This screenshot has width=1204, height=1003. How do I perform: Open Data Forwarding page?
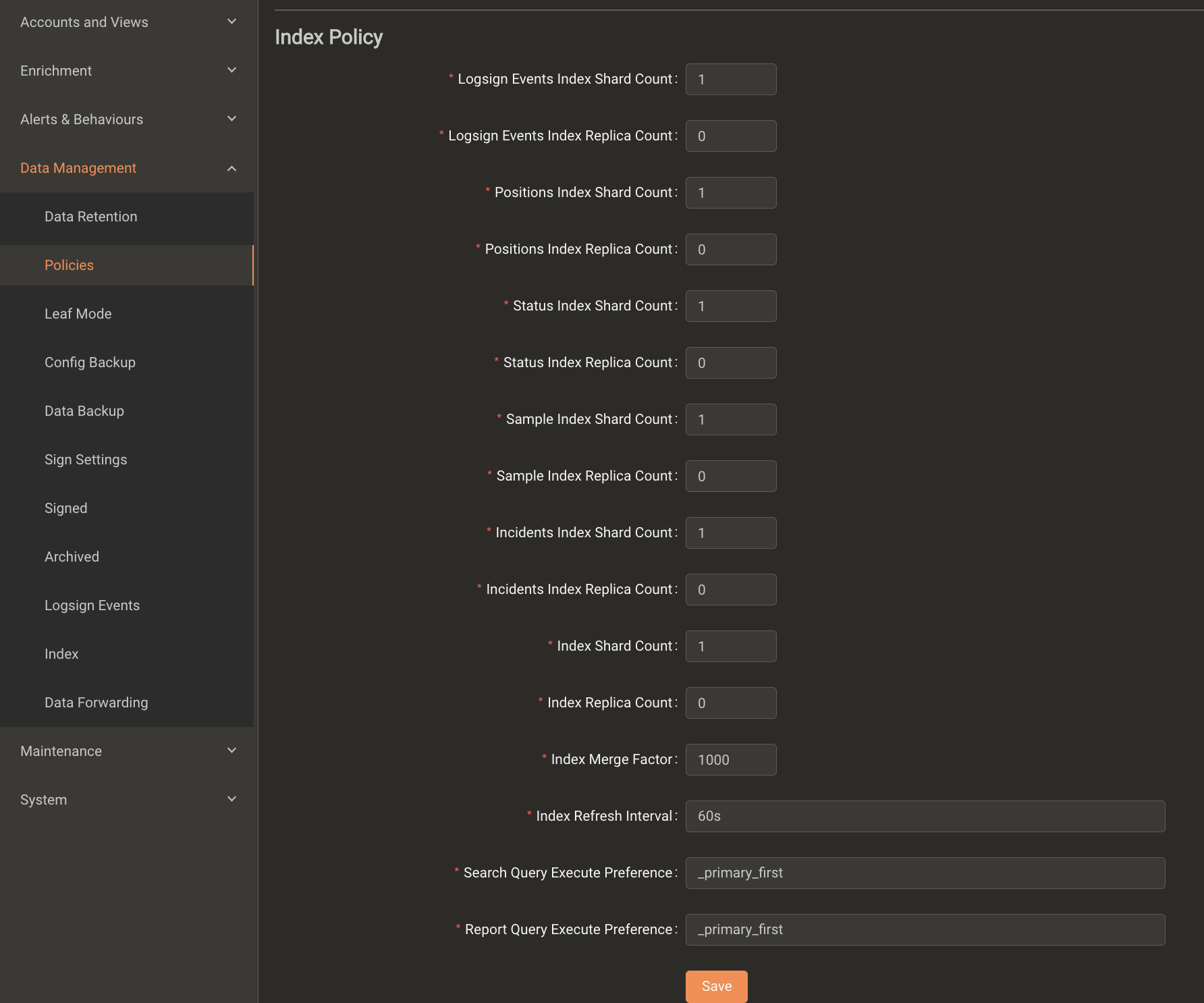tap(127, 703)
